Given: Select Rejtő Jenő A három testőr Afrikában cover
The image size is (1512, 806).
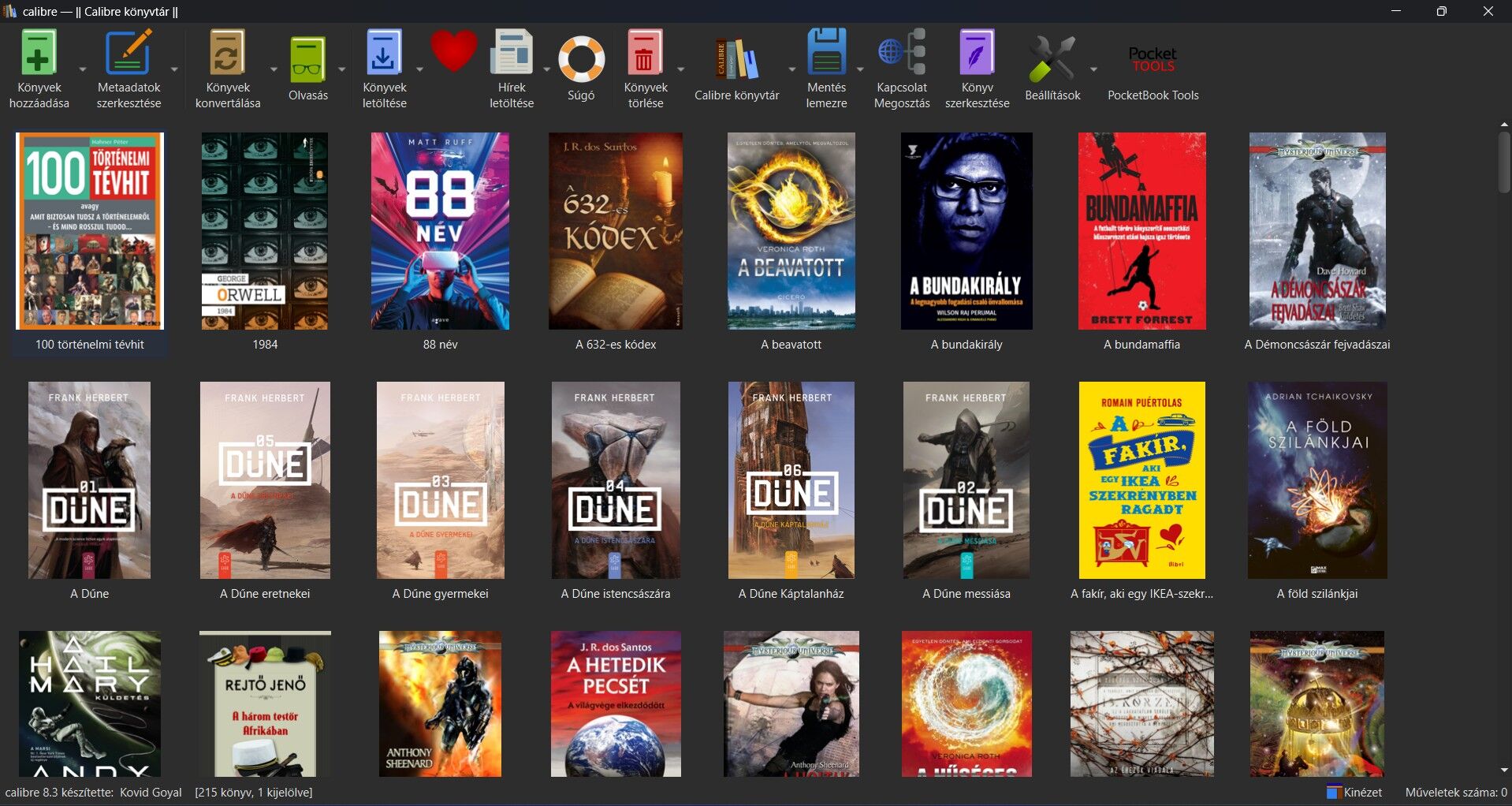Looking at the screenshot, I should [x=265, y=703].
